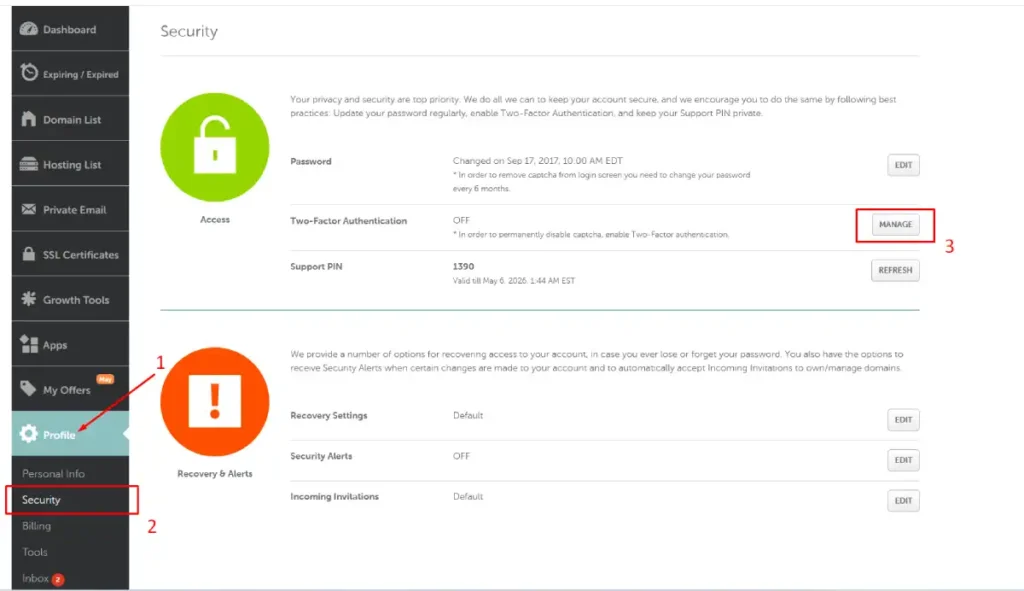
Task: Click the My Offers tag icon
Action: pos(29,389)
